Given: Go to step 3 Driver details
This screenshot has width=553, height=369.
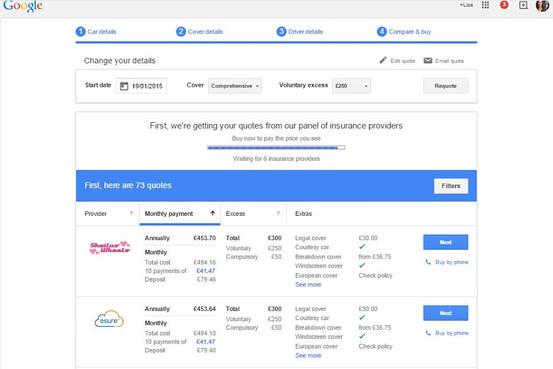Looking at the screenshot, I should click(x=299, y=32).
